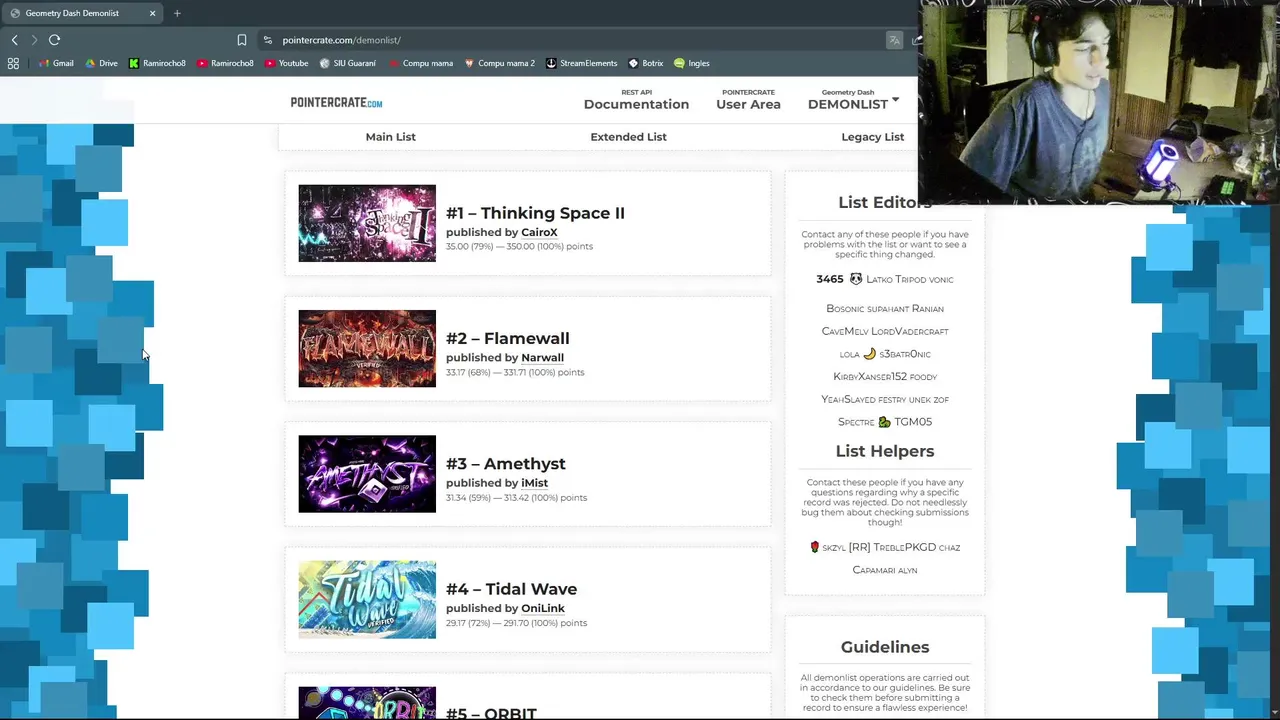This screenshot has width=1280, height=720.
Task: Click list editor KirbyXanser152
Action: (x=870, y=377)
